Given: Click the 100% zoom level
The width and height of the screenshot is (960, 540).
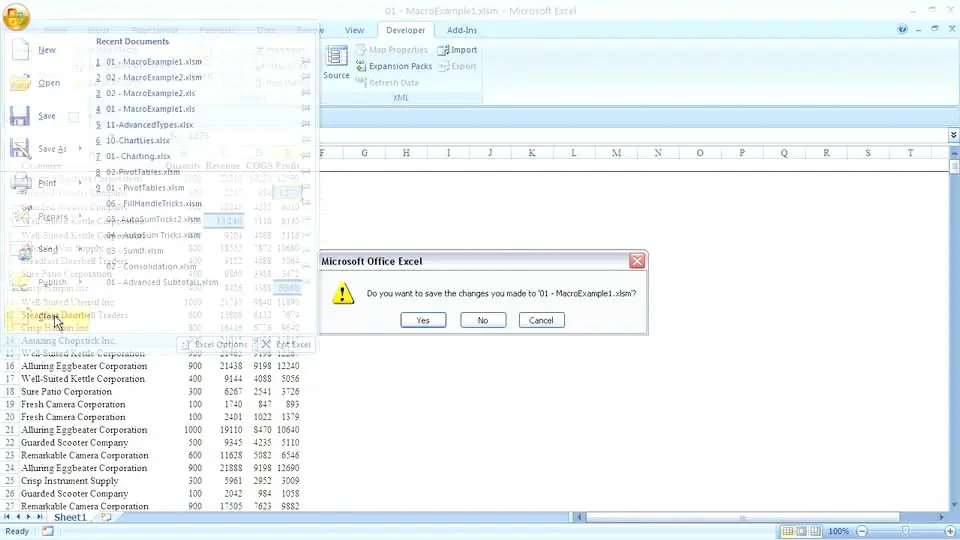Looking at the screenshot, I should [x=838, y=531].
